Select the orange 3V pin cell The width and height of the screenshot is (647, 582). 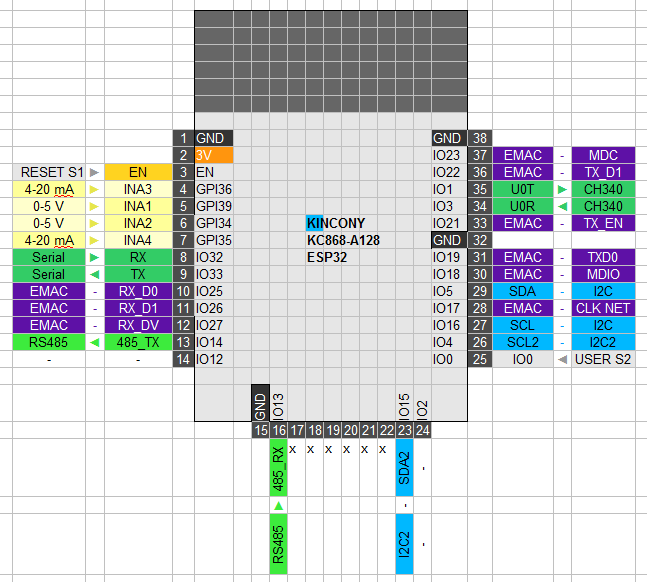(x=213, y=155)
